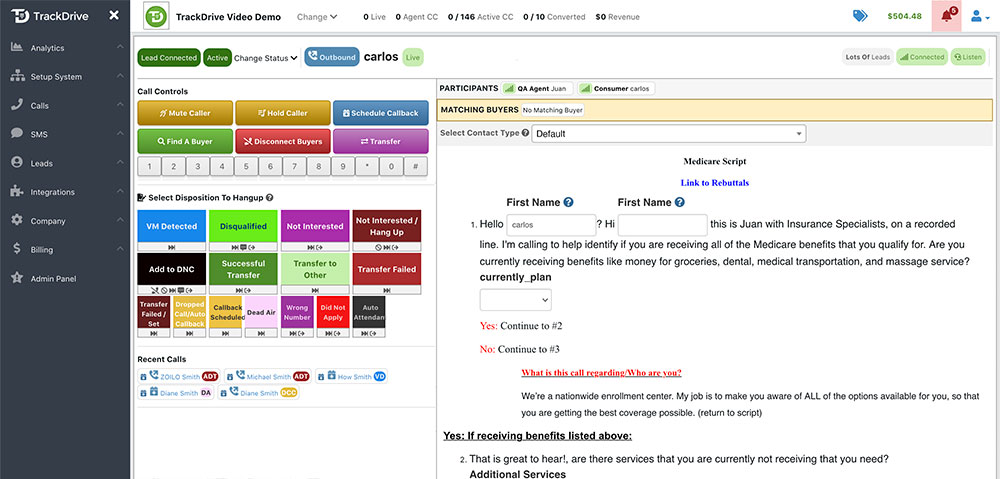Open How Smith recent call

351,376
